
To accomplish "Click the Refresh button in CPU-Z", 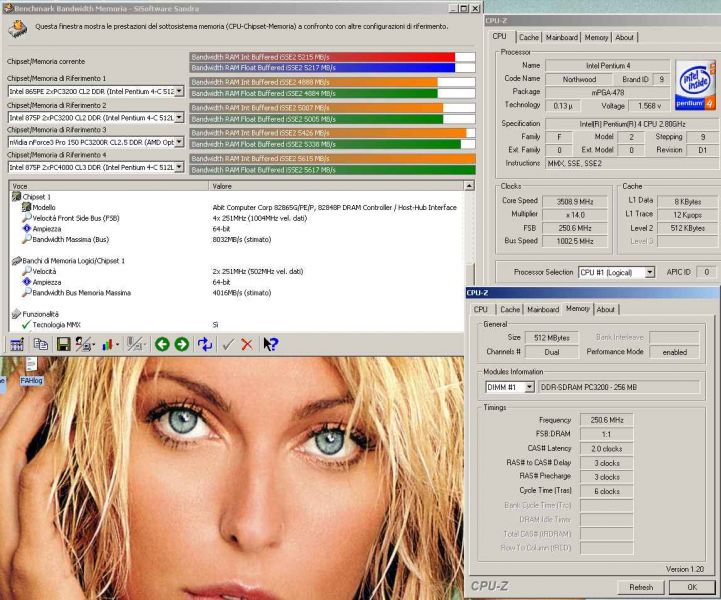I will click(641, 587).
